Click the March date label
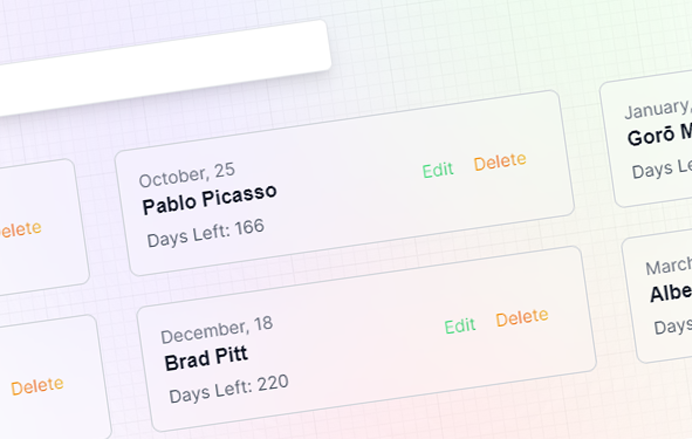This screenshot has height=439, width=692. coord(668,266)
